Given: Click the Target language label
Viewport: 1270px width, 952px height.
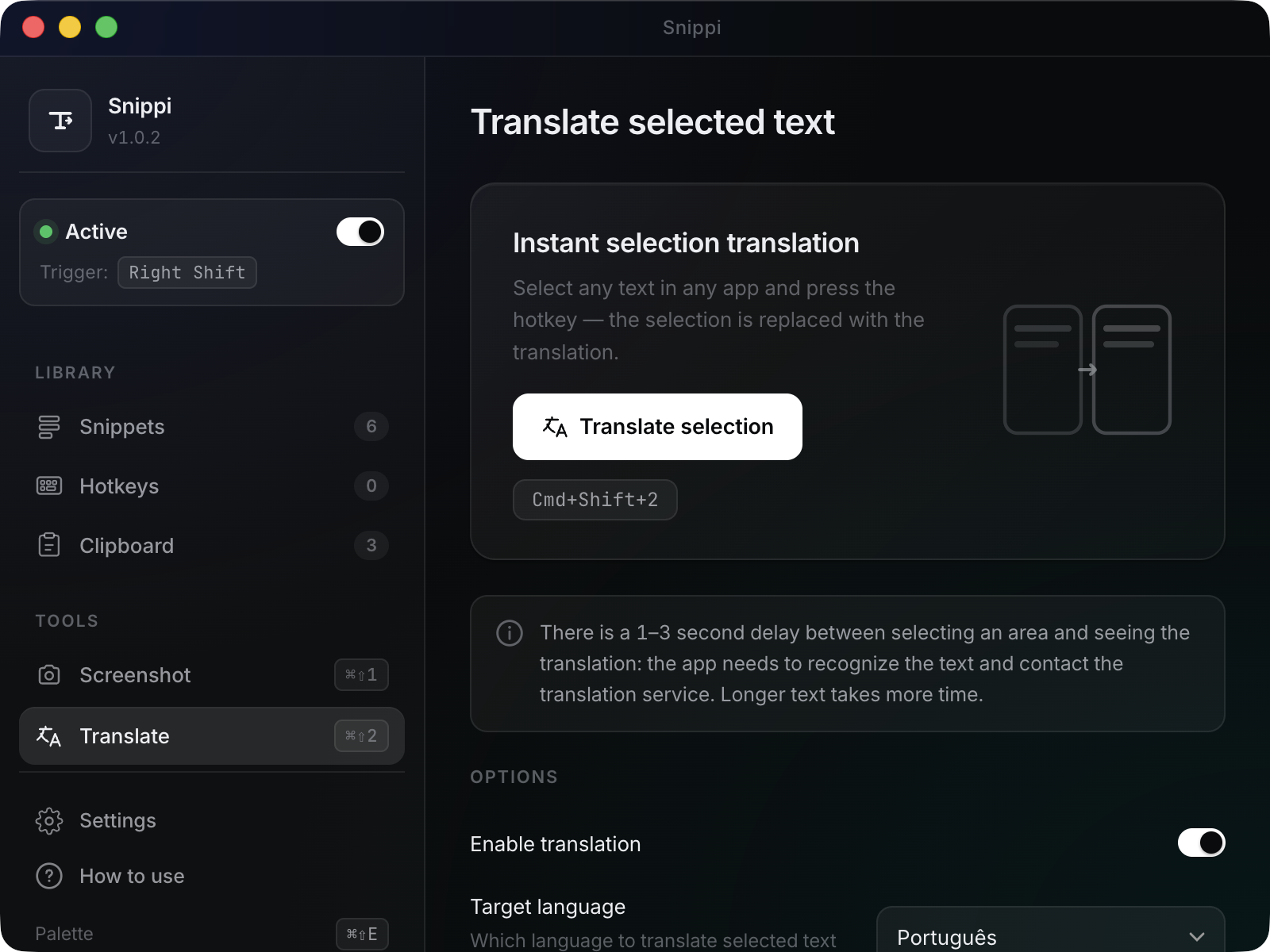Looking at the screenshot, I should (x=548, y=907).
